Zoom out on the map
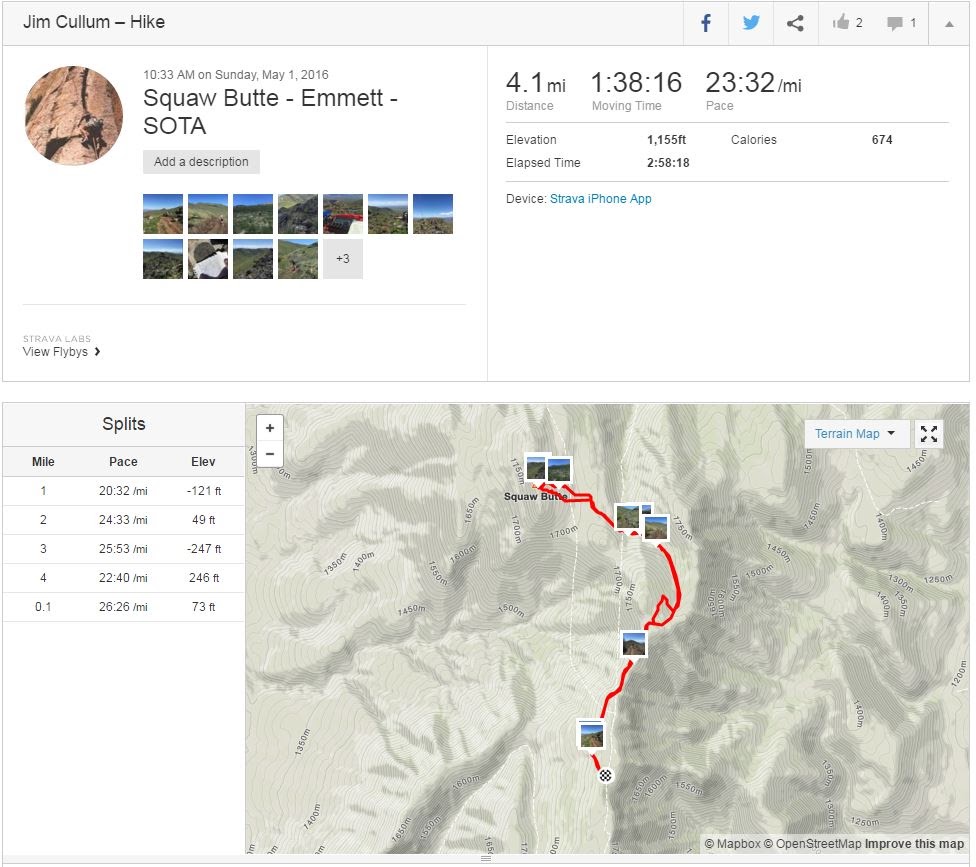The image size is (976, 867). coord(270,454)
